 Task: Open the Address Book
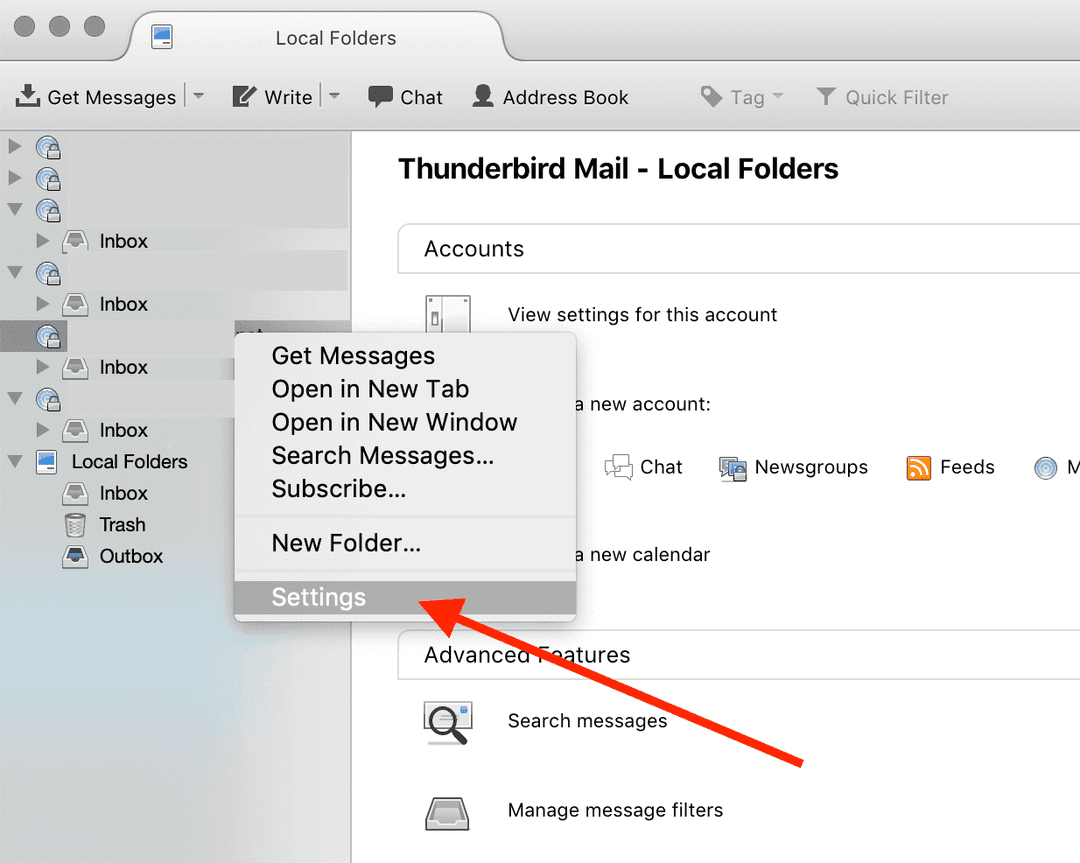pyautogui.click(x=550, y=97)
